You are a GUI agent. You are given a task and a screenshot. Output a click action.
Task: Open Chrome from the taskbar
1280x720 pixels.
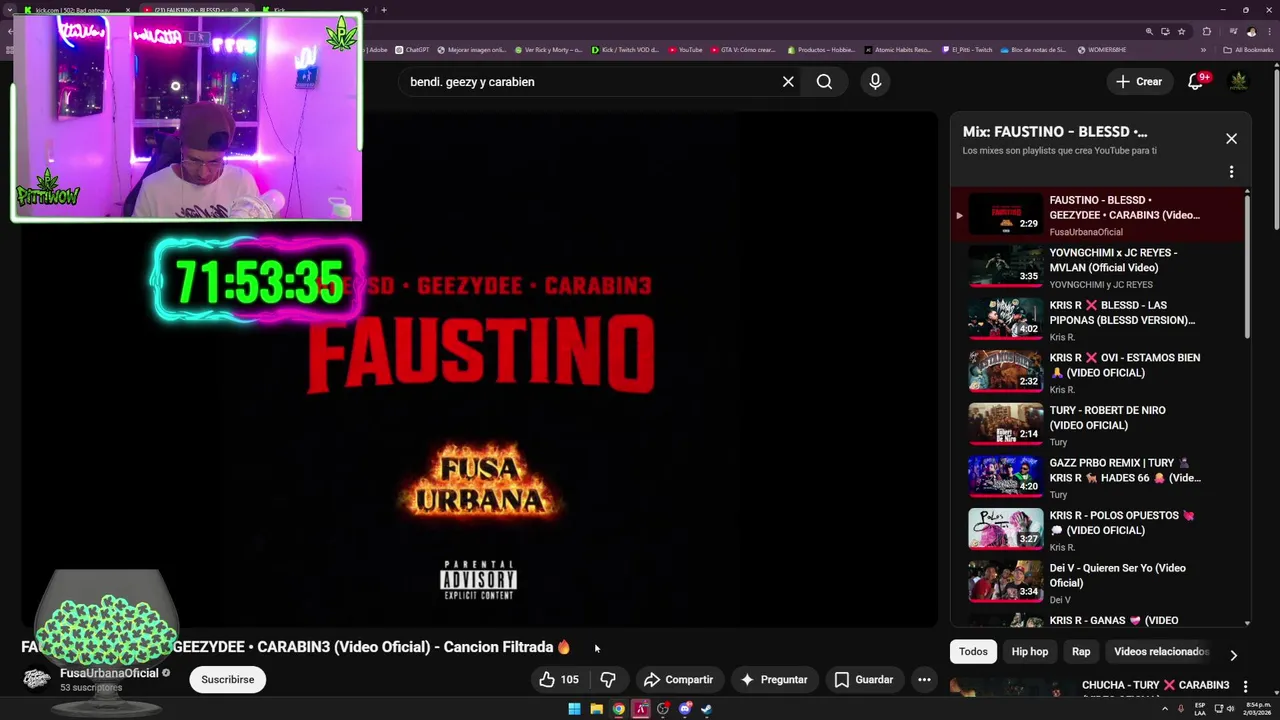tap(618, 709)
